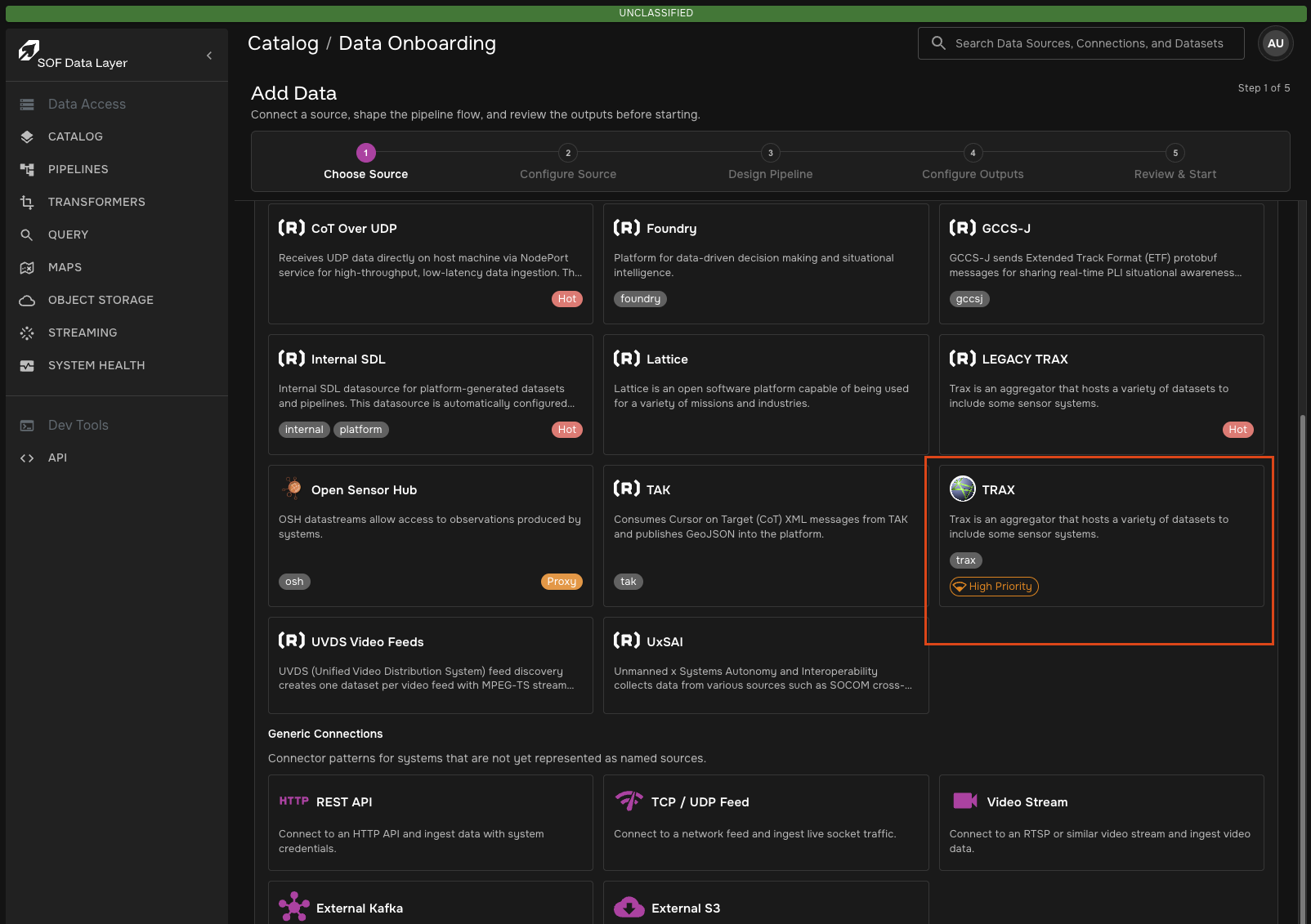The image size is (1311, 924).
Task: Open Object Storage in the sidebar
Action: pos(101,300)
